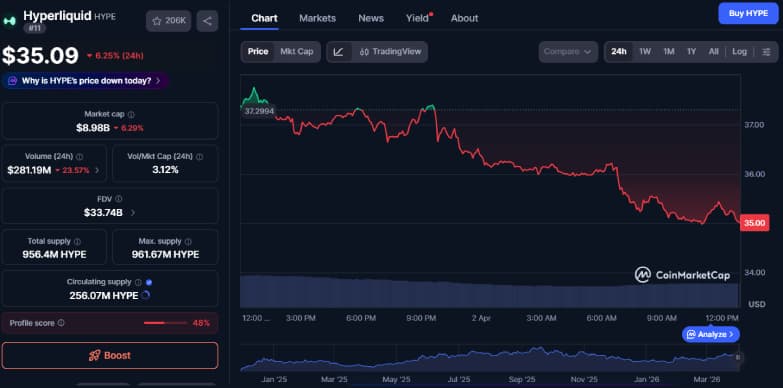Click the AI icon beside Why is HYPE's price down
Viewport: 783px width, 388px height.
point(13,81)
